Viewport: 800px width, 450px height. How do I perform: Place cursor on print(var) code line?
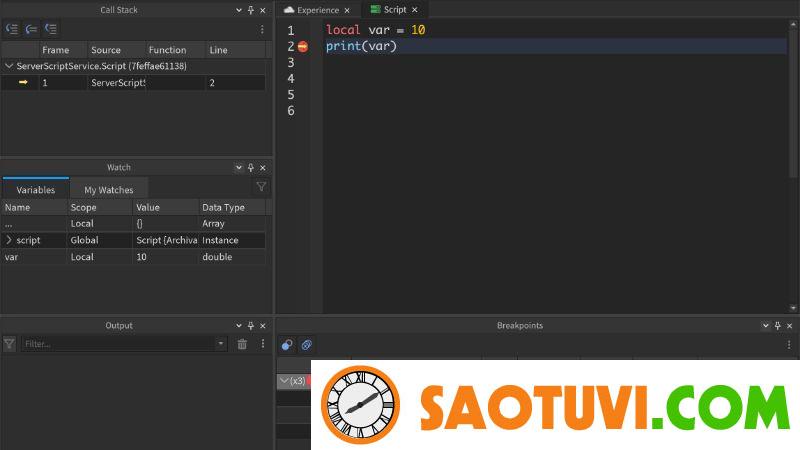pos(361,46)
